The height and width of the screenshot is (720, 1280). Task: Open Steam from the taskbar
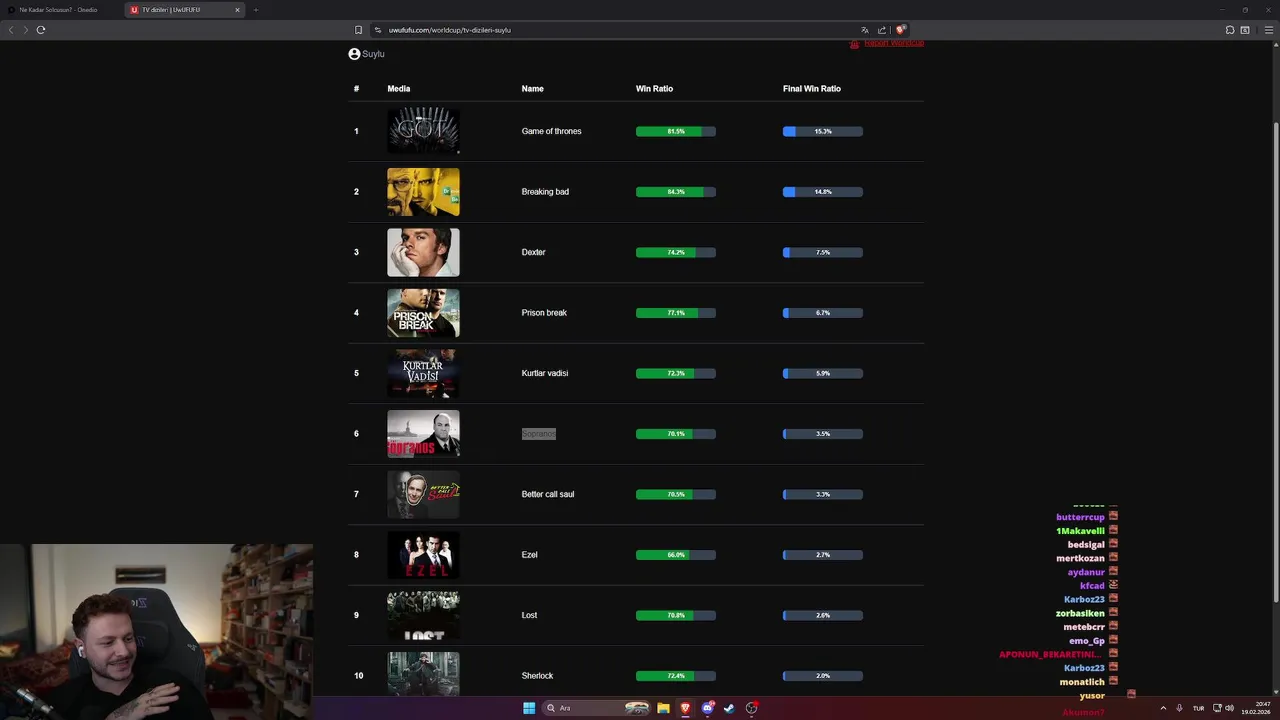click(x=729, y=708)
